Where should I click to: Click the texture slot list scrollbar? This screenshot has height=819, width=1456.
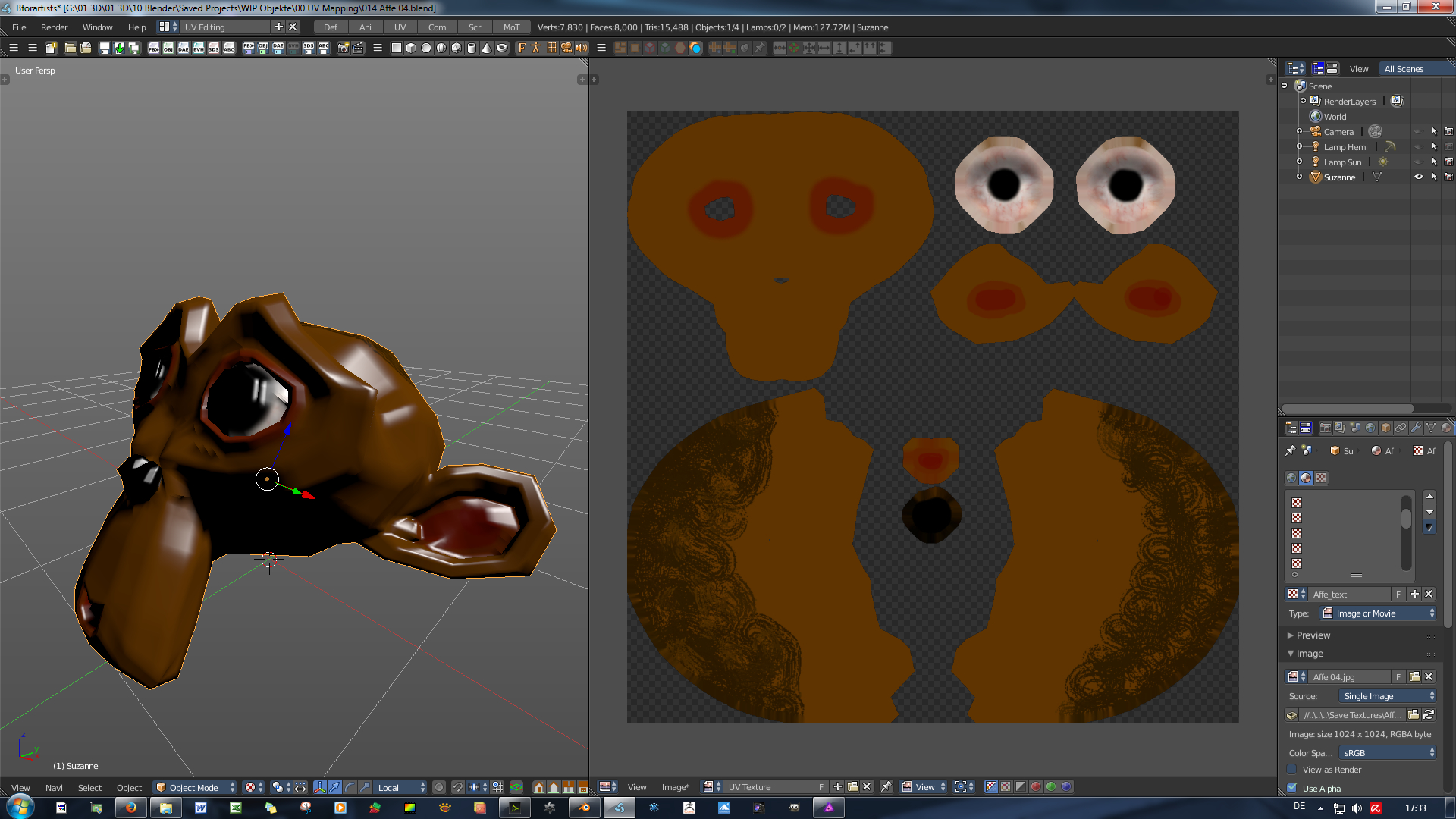pyautogui.click(x=1405, y=519)
